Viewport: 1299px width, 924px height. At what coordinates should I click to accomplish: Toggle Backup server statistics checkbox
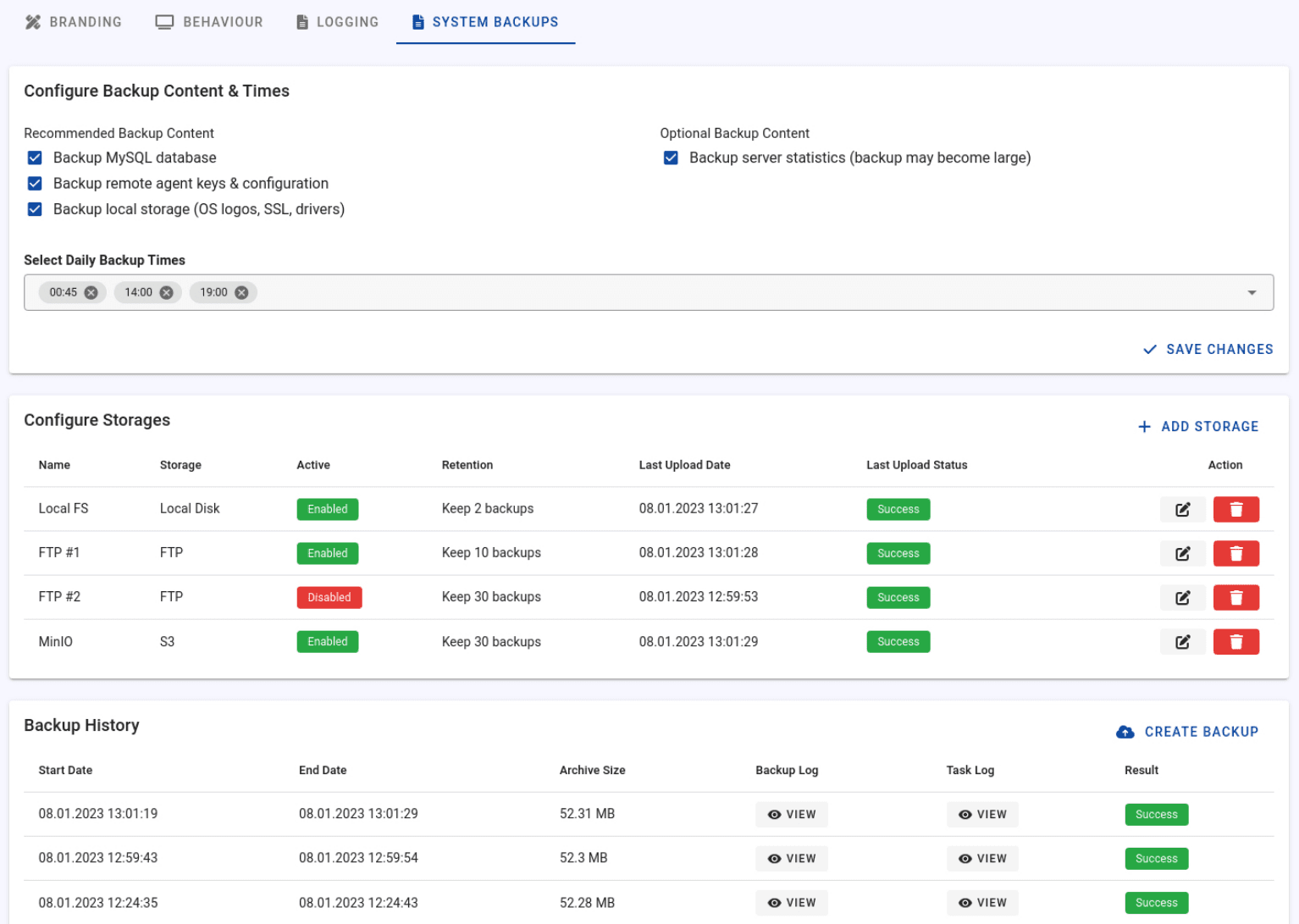[671, 158]
